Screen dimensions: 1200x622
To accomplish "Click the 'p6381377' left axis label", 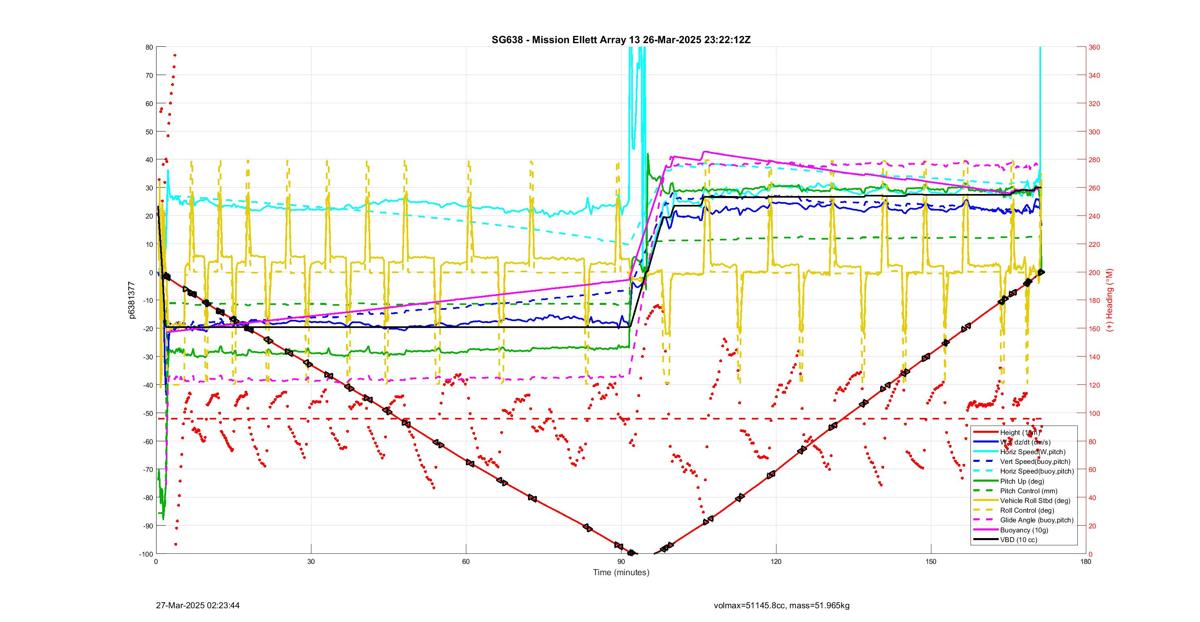I will pos(131,300).
